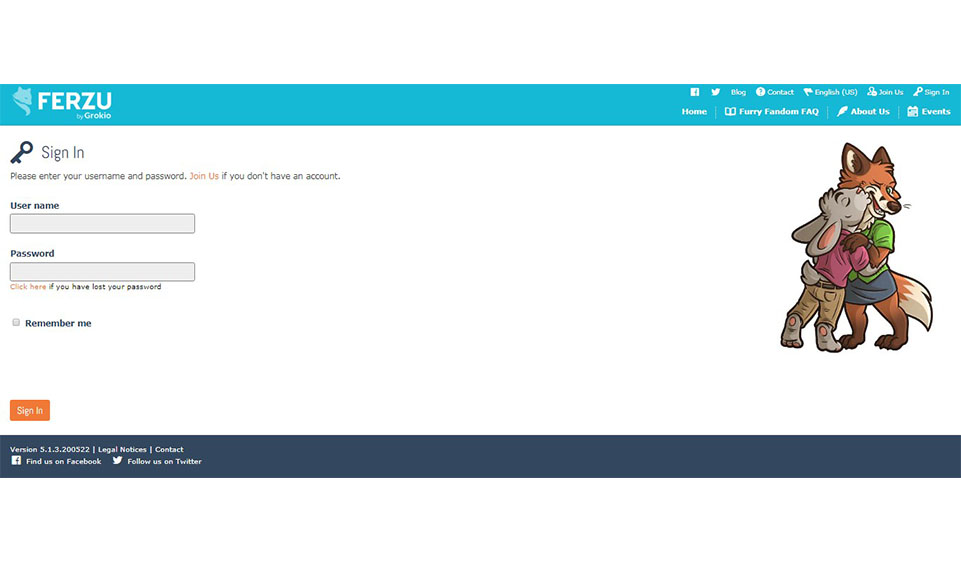Open the Blog link in header
This screenshot has height=561, width=961.
(738, 92)
